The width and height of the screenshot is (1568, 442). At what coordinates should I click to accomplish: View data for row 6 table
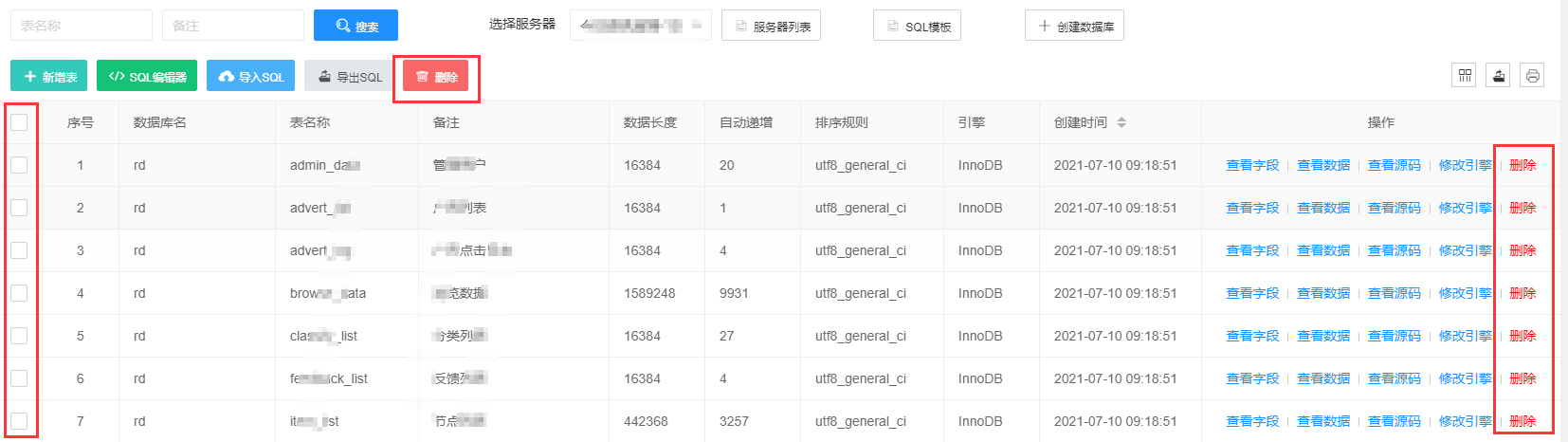coord(1323,378)
